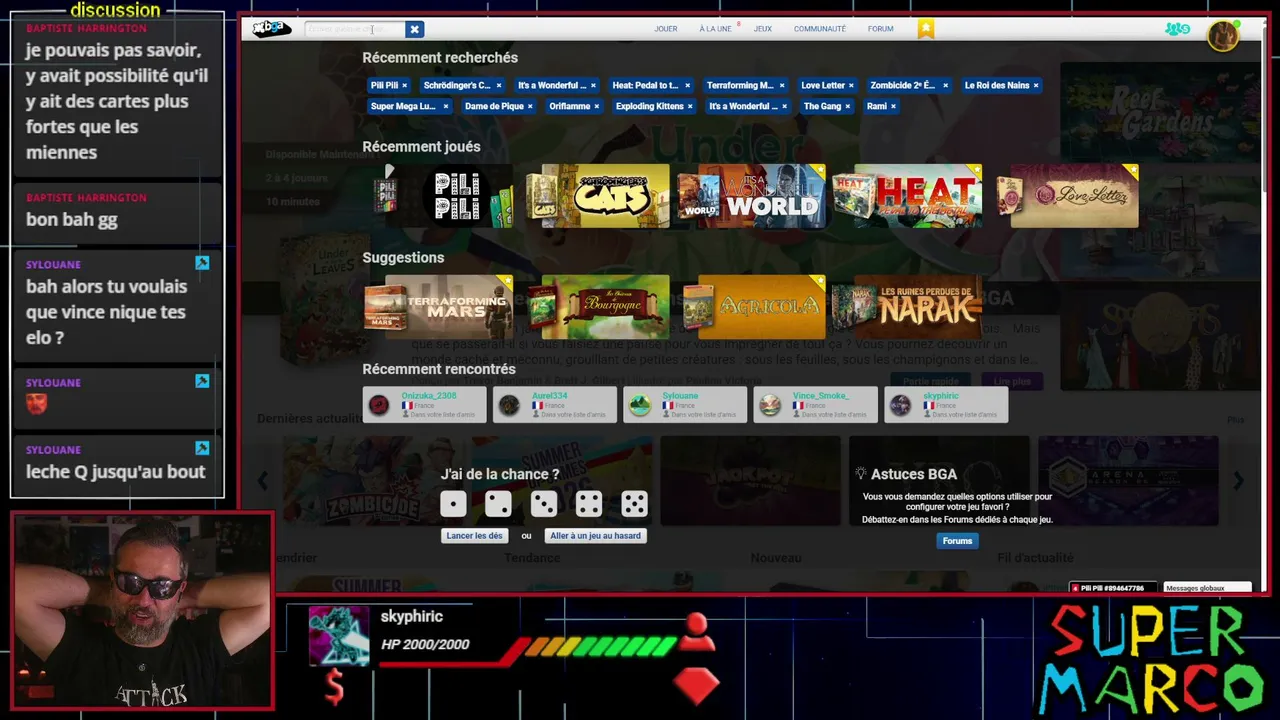Click the three-pip die
This screenshot has width=1280, height=720.
click(544, 504)
